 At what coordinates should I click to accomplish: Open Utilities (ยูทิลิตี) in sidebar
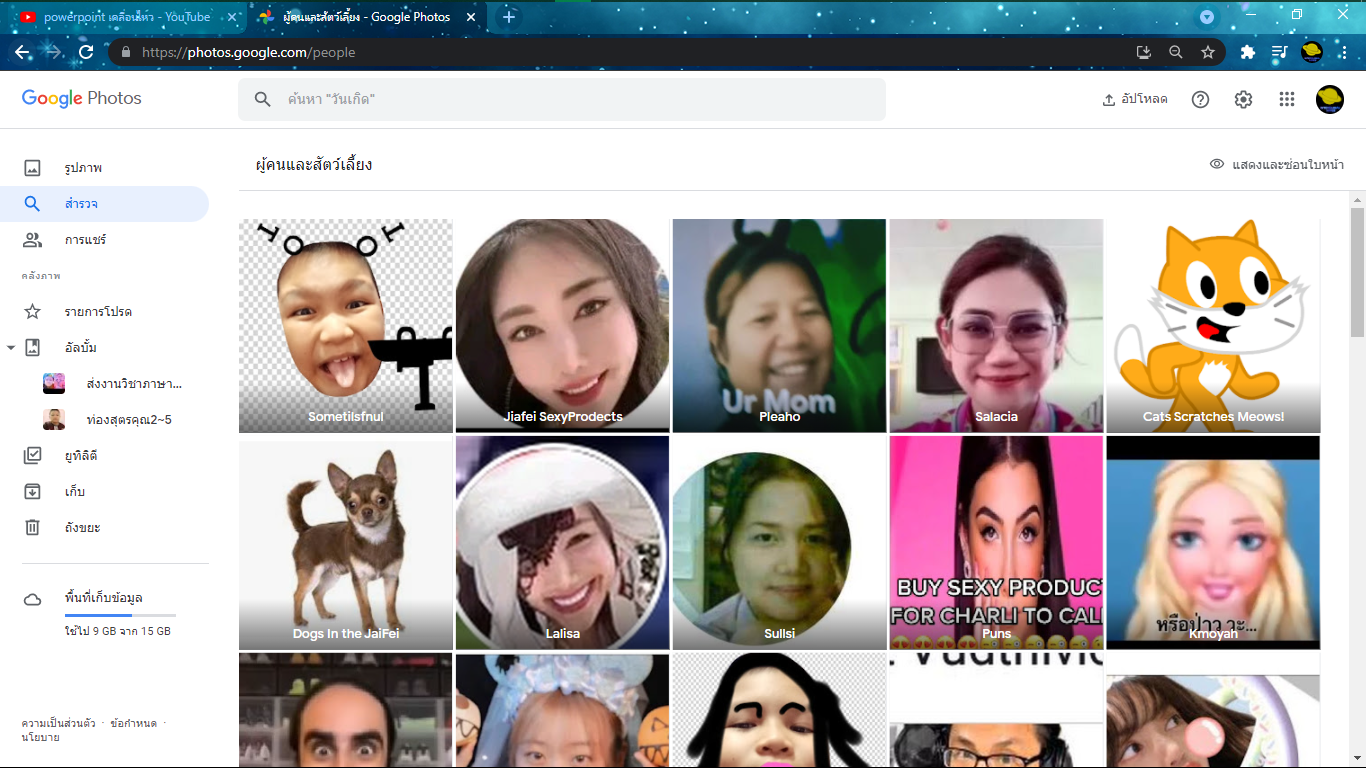click(x=104, y=456)
